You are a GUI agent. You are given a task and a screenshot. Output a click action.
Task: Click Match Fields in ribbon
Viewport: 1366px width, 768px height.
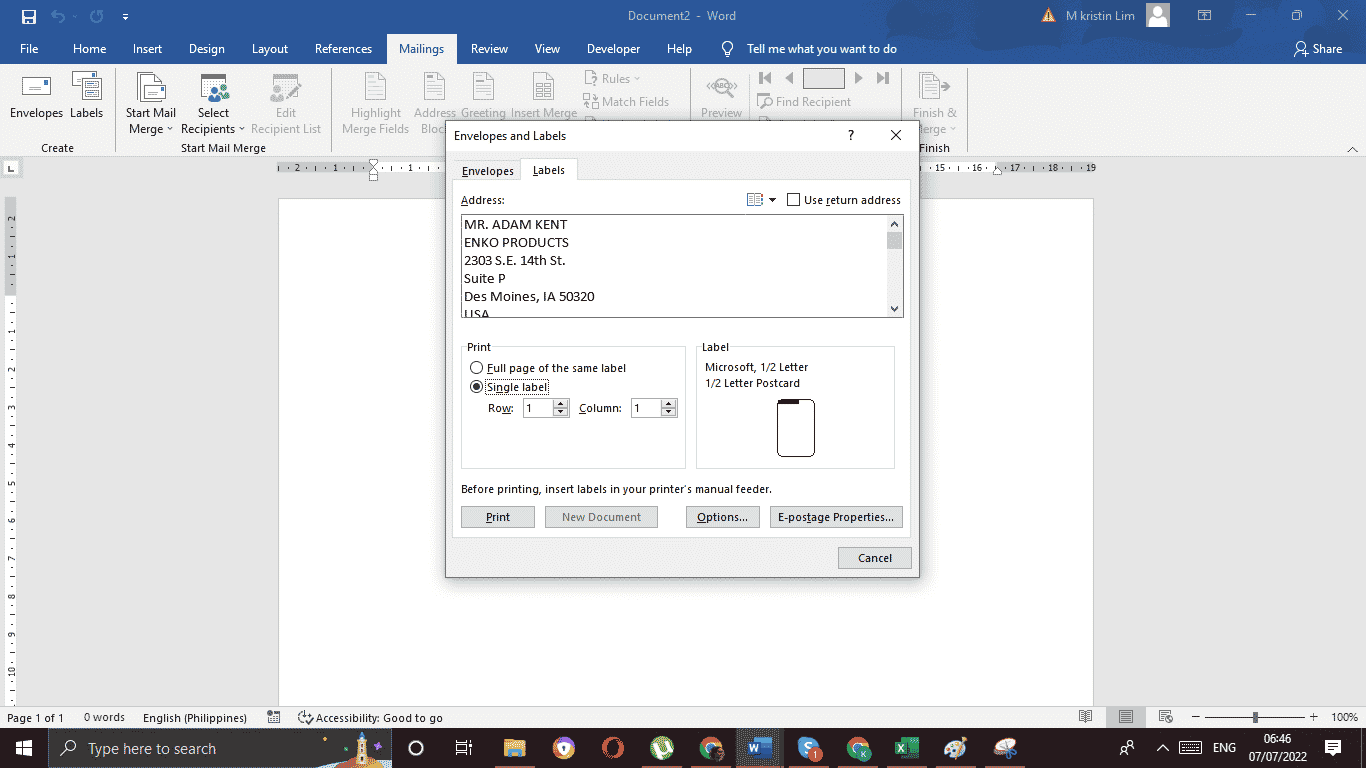click(x=627, y=101)
